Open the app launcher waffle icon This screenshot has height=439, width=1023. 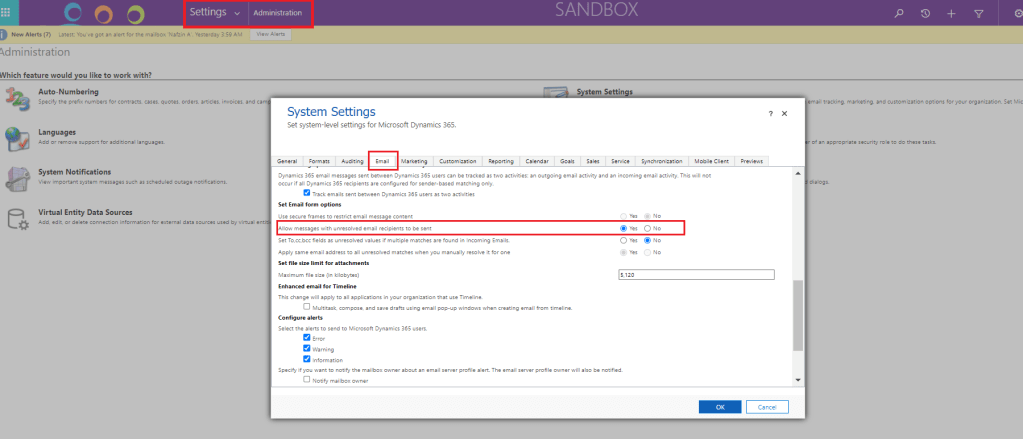pyautogui.click(x=8, y=13)
